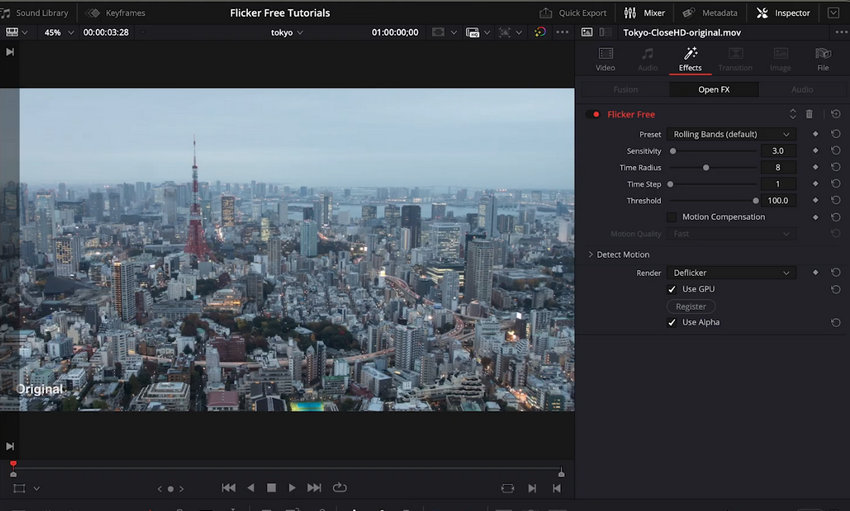
Task: Add keyframe for Time Radius
Action: click(x=815, y=167)
